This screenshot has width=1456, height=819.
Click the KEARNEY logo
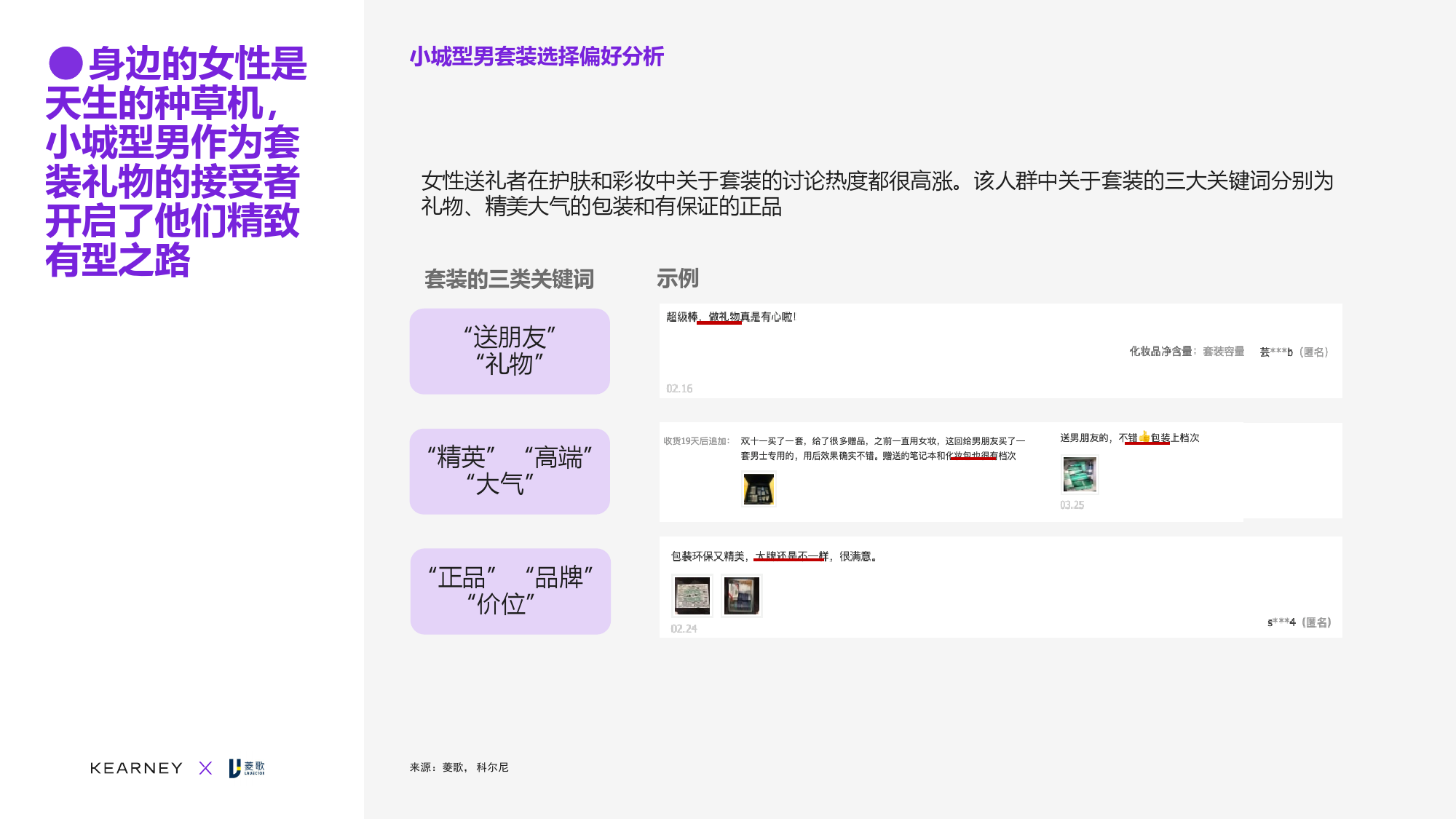(136, 768)
